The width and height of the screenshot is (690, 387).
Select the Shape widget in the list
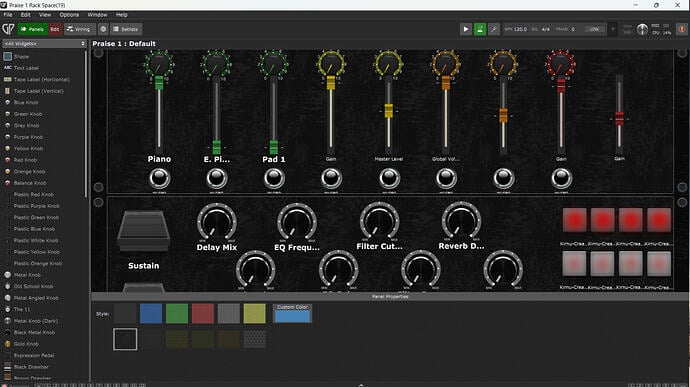pos(21,56)
